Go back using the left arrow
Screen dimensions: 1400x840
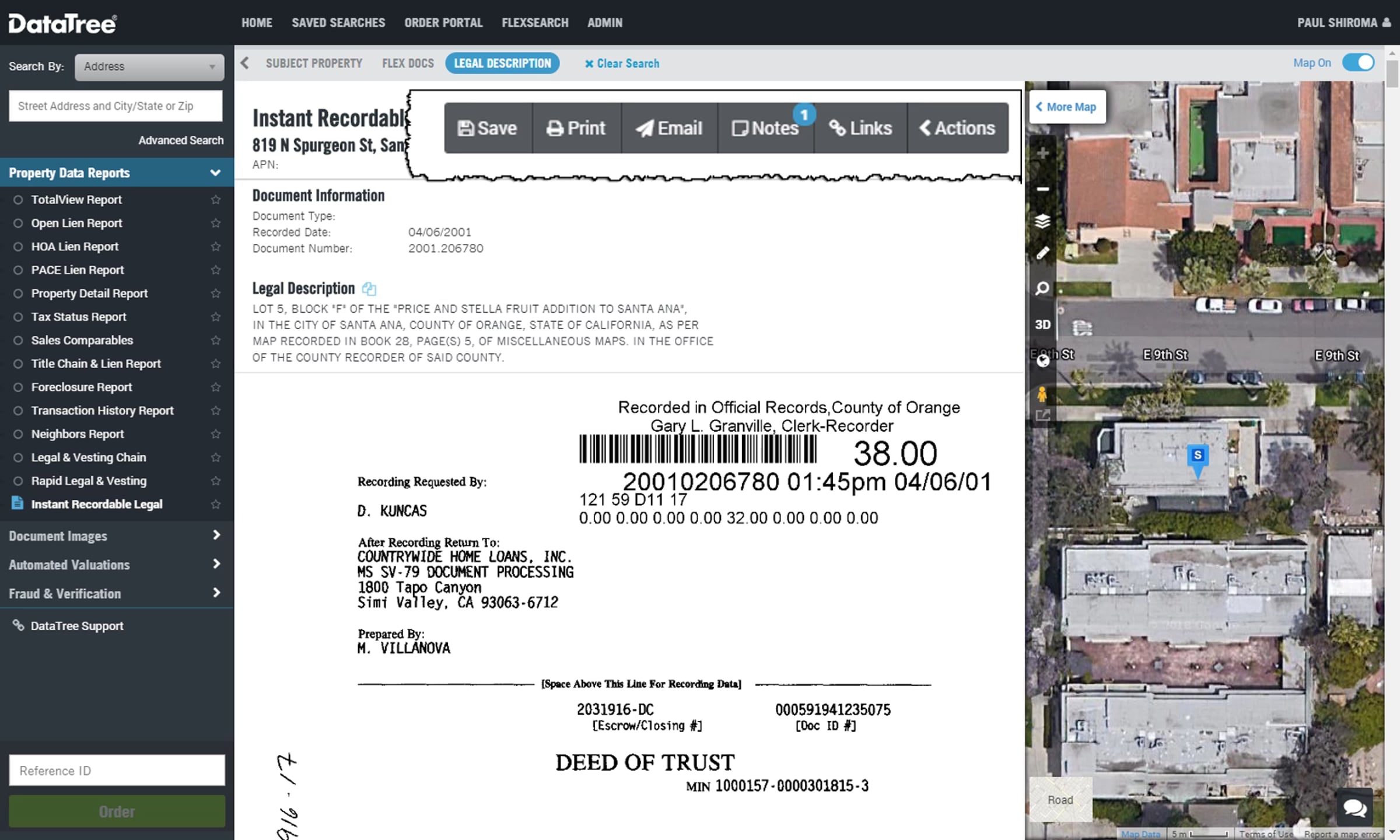click(x=245, y=63)
